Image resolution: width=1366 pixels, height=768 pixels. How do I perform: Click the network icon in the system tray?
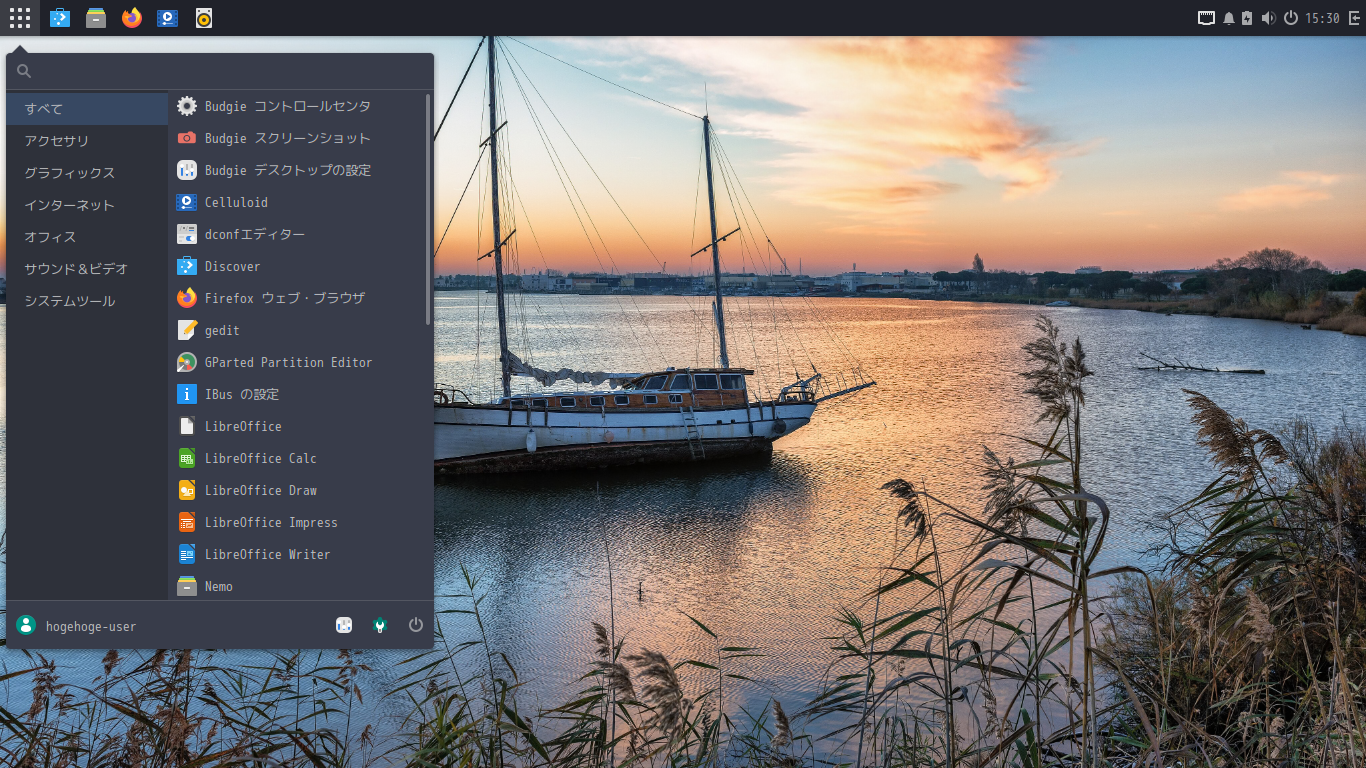tap(1206, 17)
